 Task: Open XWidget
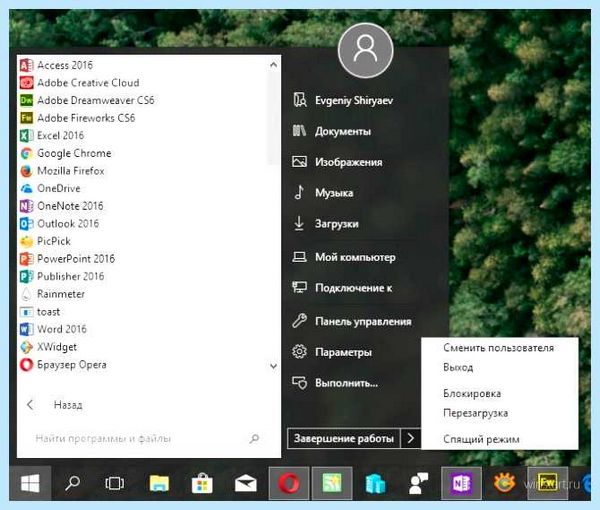(49, 347)
